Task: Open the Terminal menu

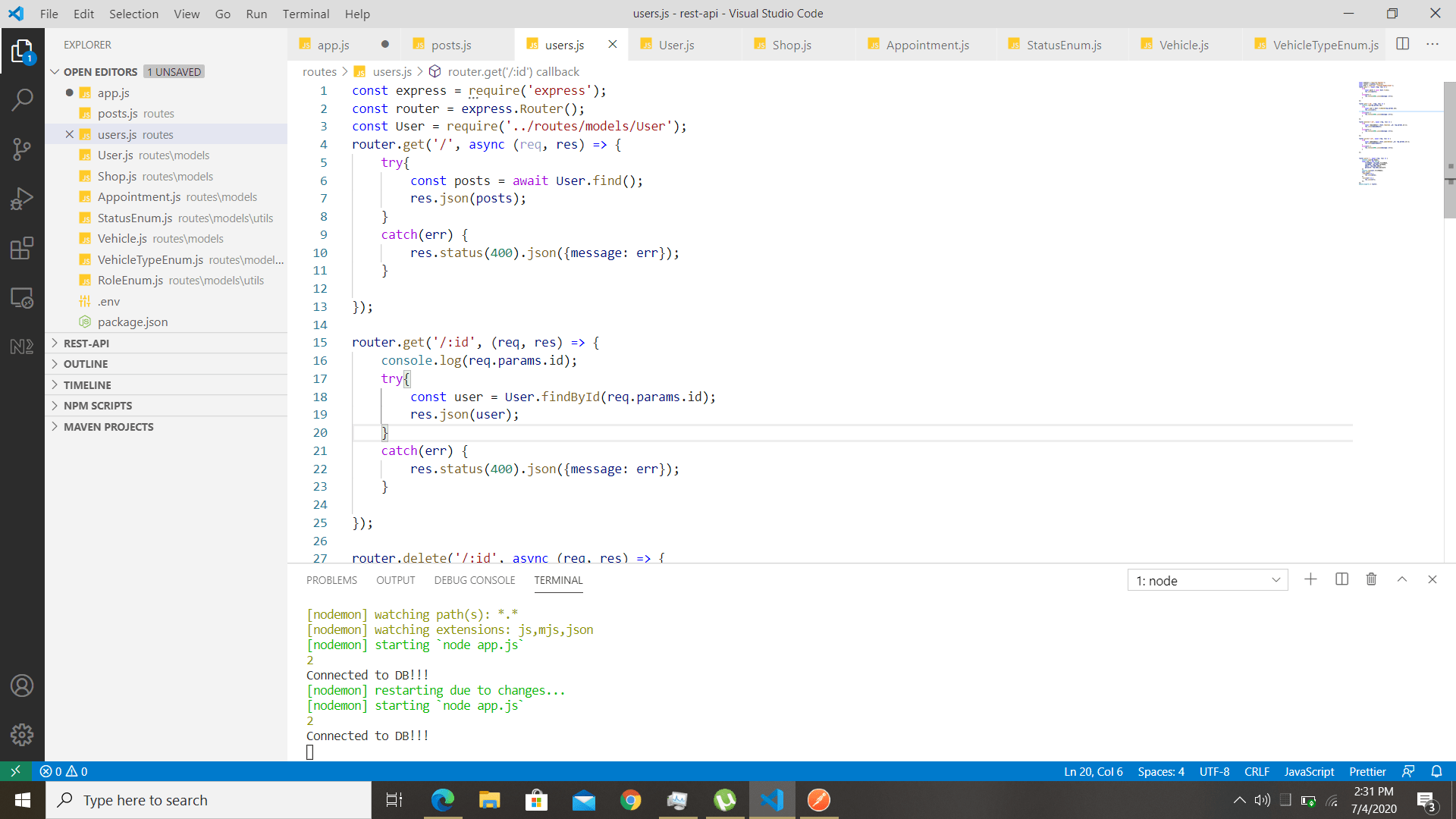Action: [306, 14]
